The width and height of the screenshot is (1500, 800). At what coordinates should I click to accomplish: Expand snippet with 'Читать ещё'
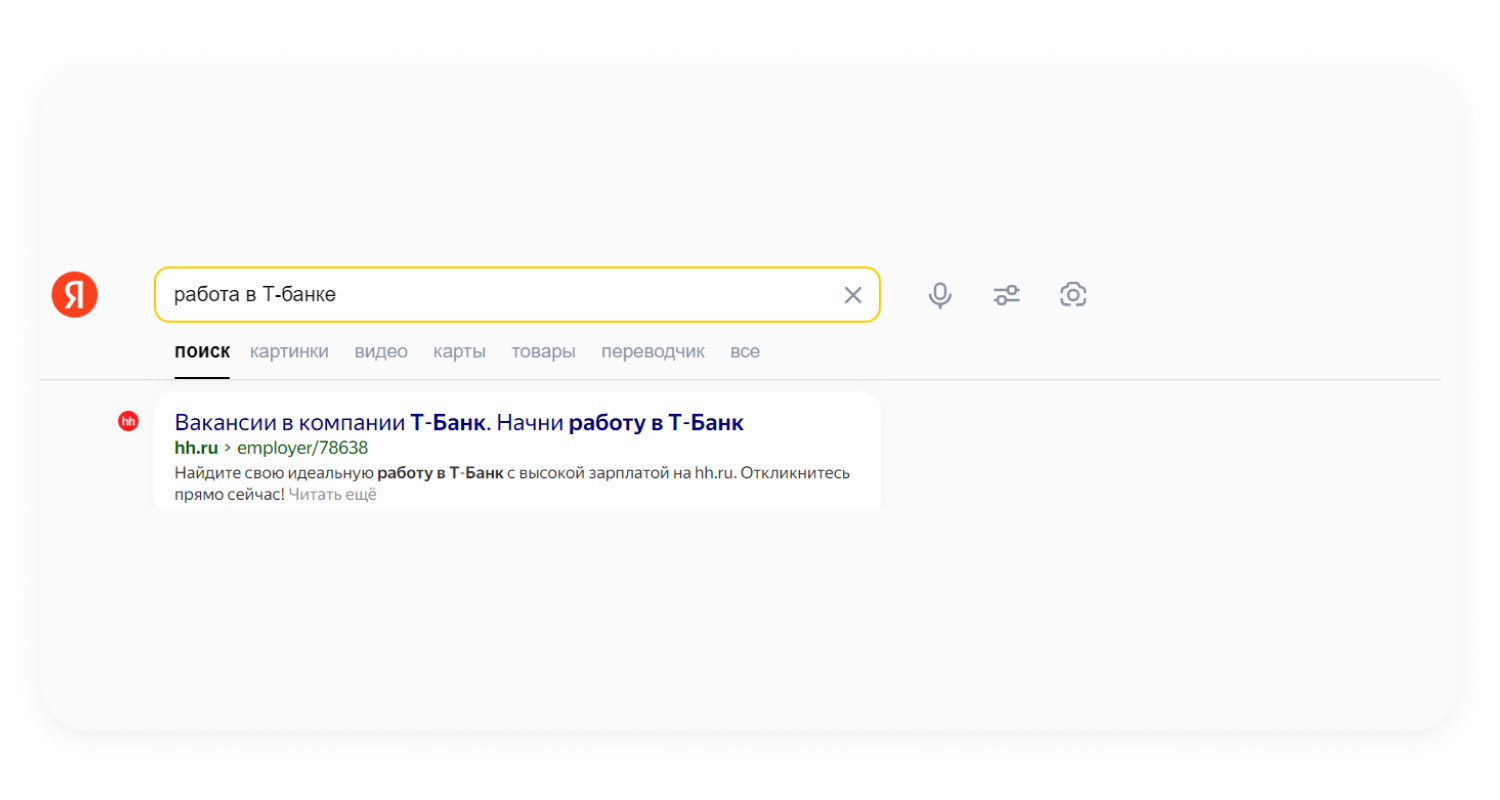click(333, 494)
